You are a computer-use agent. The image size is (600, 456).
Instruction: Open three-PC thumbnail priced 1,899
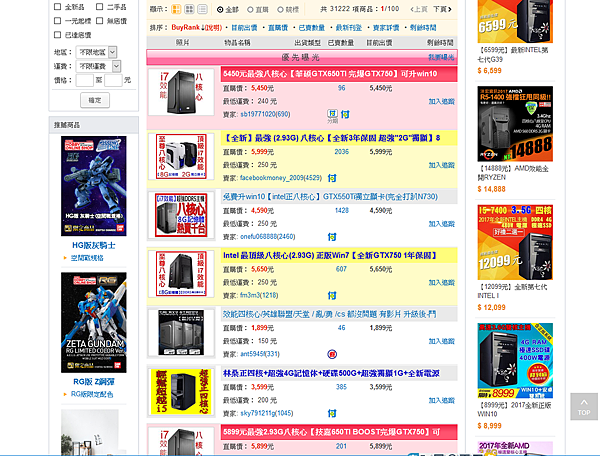tap(181, 332)
